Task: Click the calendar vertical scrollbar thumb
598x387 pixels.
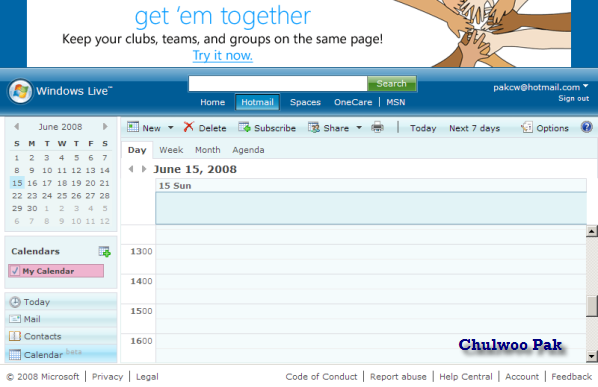Action: pos(592,306)
